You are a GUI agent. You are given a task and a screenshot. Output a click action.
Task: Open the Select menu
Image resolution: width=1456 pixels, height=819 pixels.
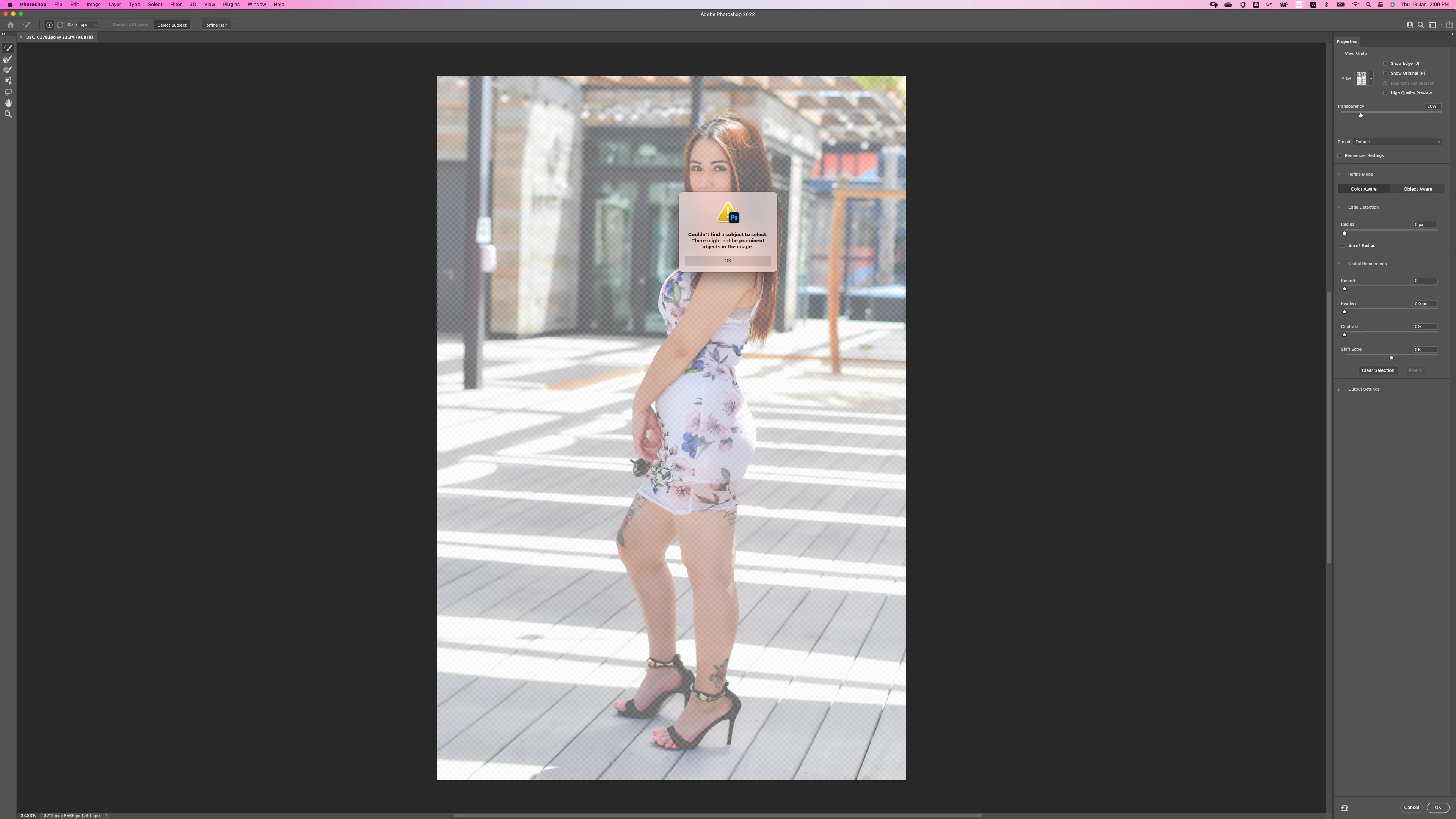tap(154, 5)
